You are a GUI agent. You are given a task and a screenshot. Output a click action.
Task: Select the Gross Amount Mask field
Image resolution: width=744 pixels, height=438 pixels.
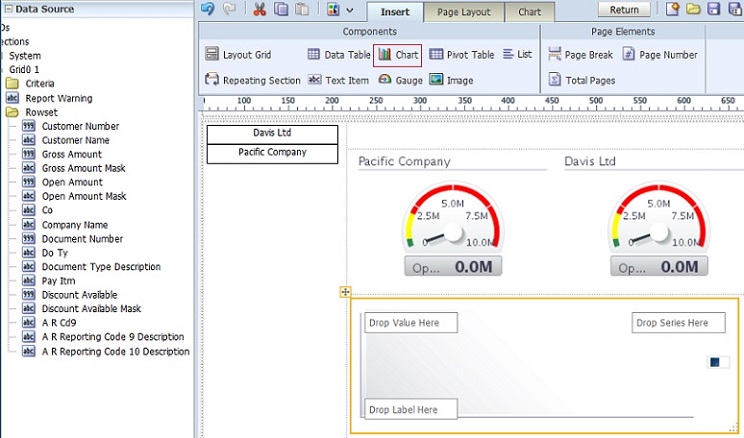tap(74, 168)
